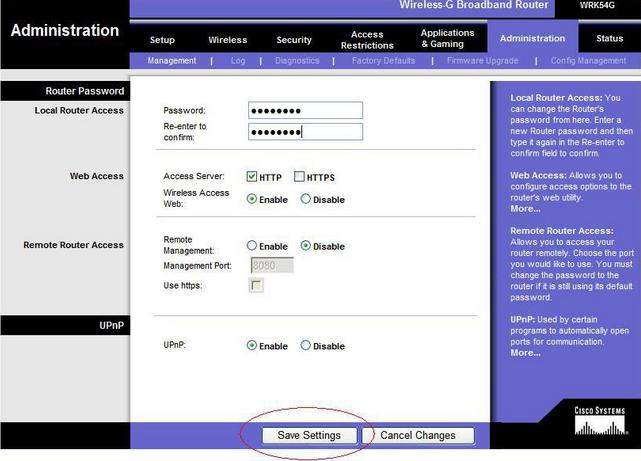Open the Security tab
The image size is (641, 461).
(294, 40)
